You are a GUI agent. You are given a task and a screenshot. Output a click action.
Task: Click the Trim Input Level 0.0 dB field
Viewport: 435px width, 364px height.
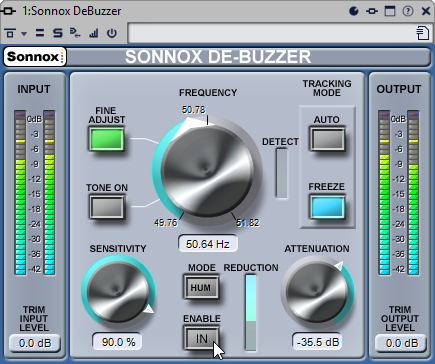(x=35, y=343)
